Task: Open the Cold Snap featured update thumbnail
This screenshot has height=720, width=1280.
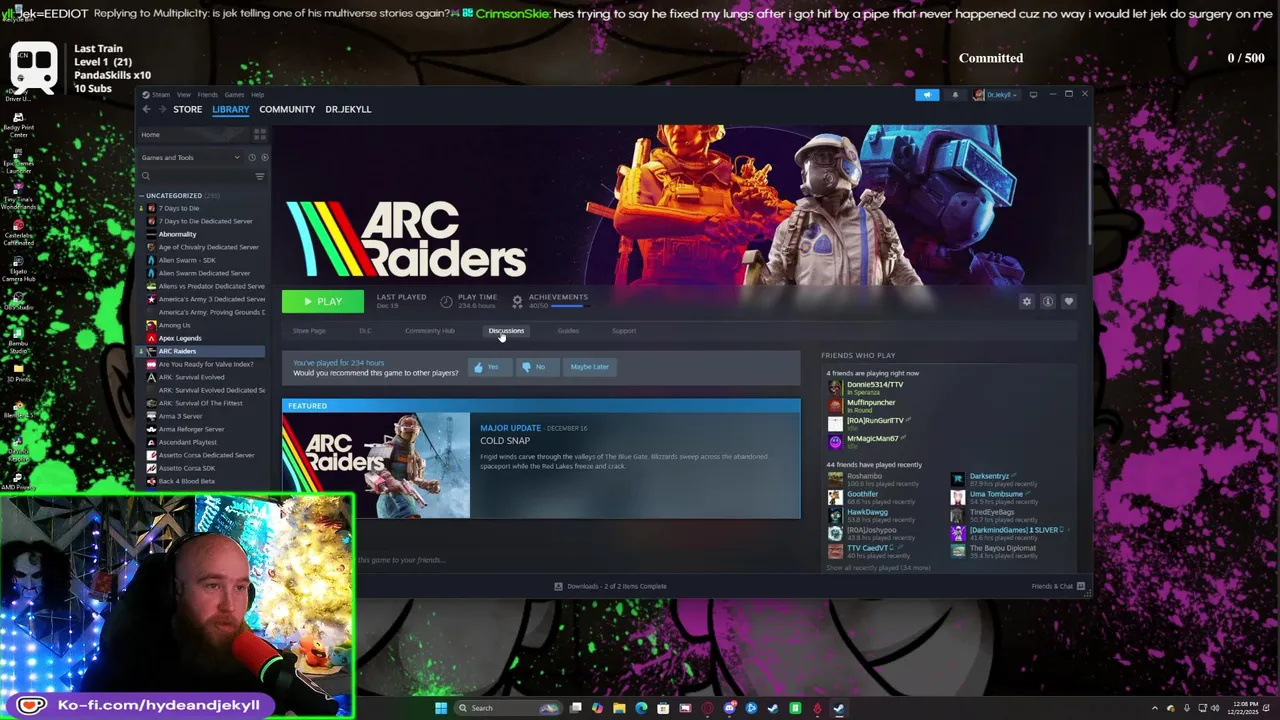Action: [376, 465]
